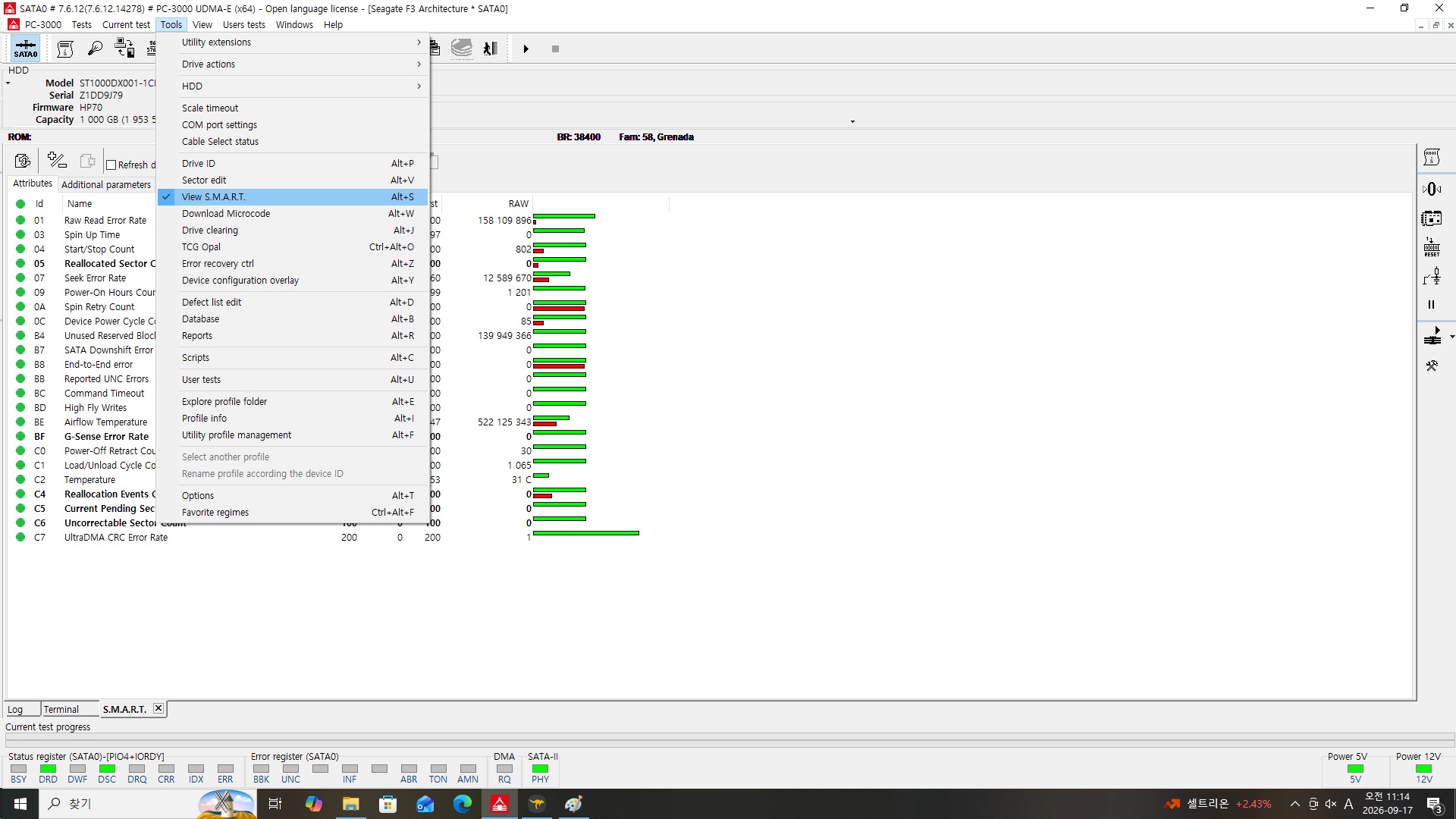Open drive ID info scroll icon
This screenshot has width=1456, height=819.
[x=65, y=49]
